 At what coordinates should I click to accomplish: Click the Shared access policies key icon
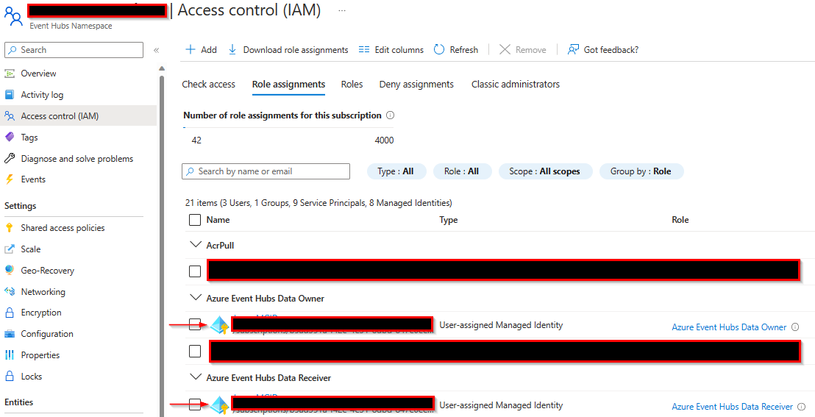click(x=9, y=228)
